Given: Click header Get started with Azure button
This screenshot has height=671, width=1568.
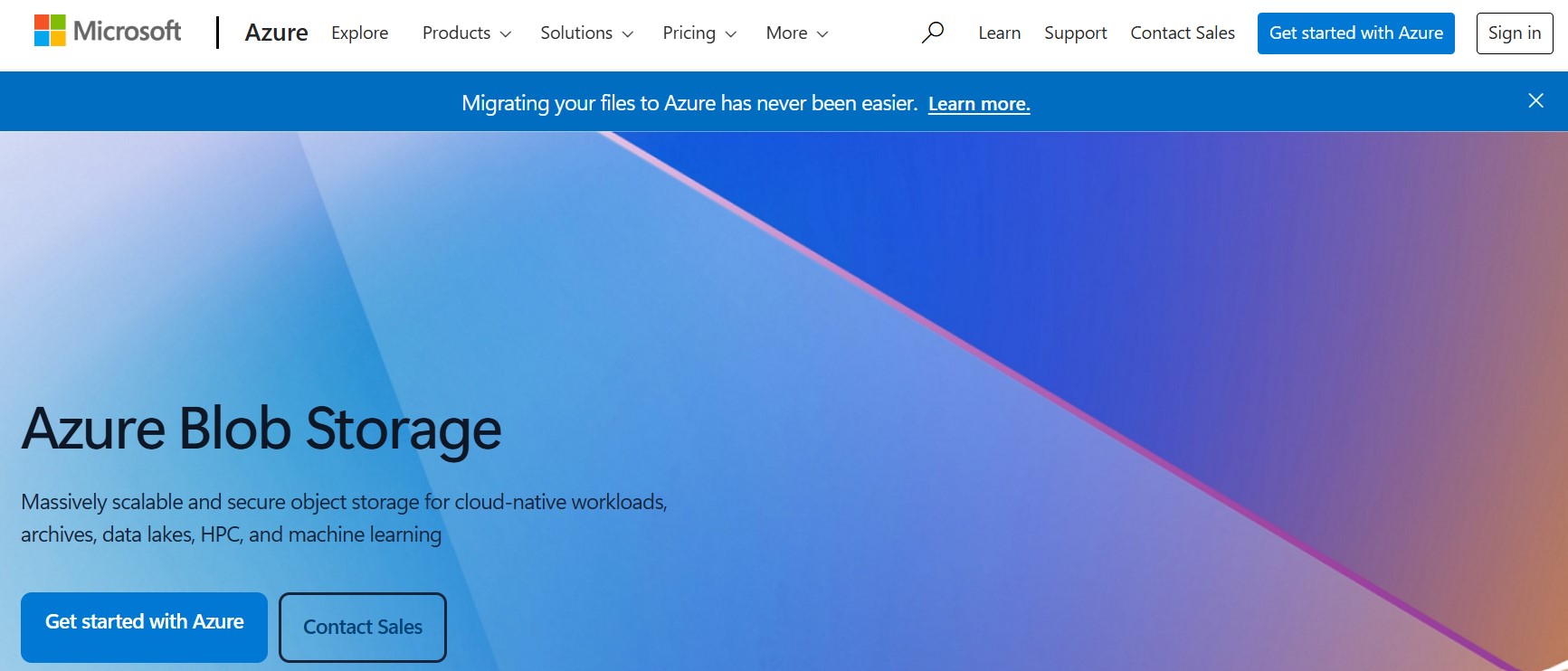Looking at the screenshot, I should pos(1355,33).
